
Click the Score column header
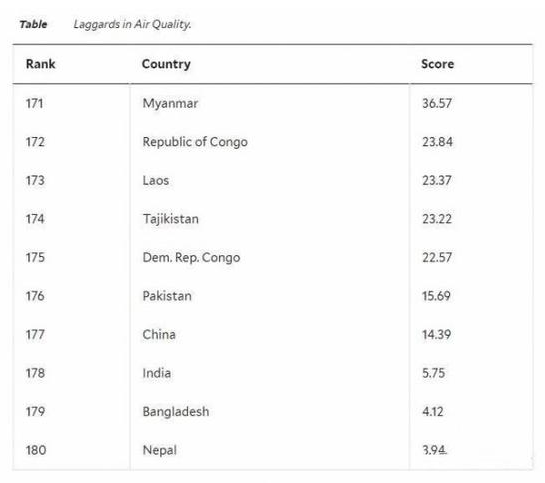(437, 64)
